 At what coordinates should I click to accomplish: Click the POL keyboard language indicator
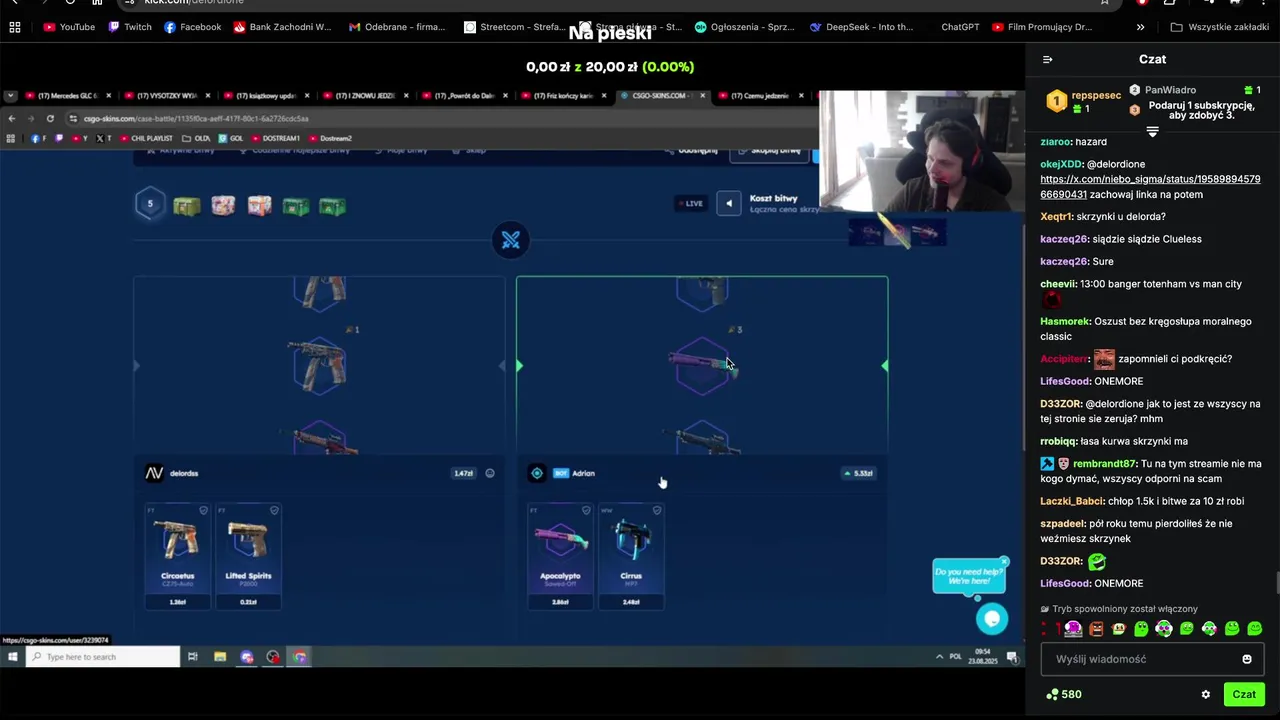[956, 657]
